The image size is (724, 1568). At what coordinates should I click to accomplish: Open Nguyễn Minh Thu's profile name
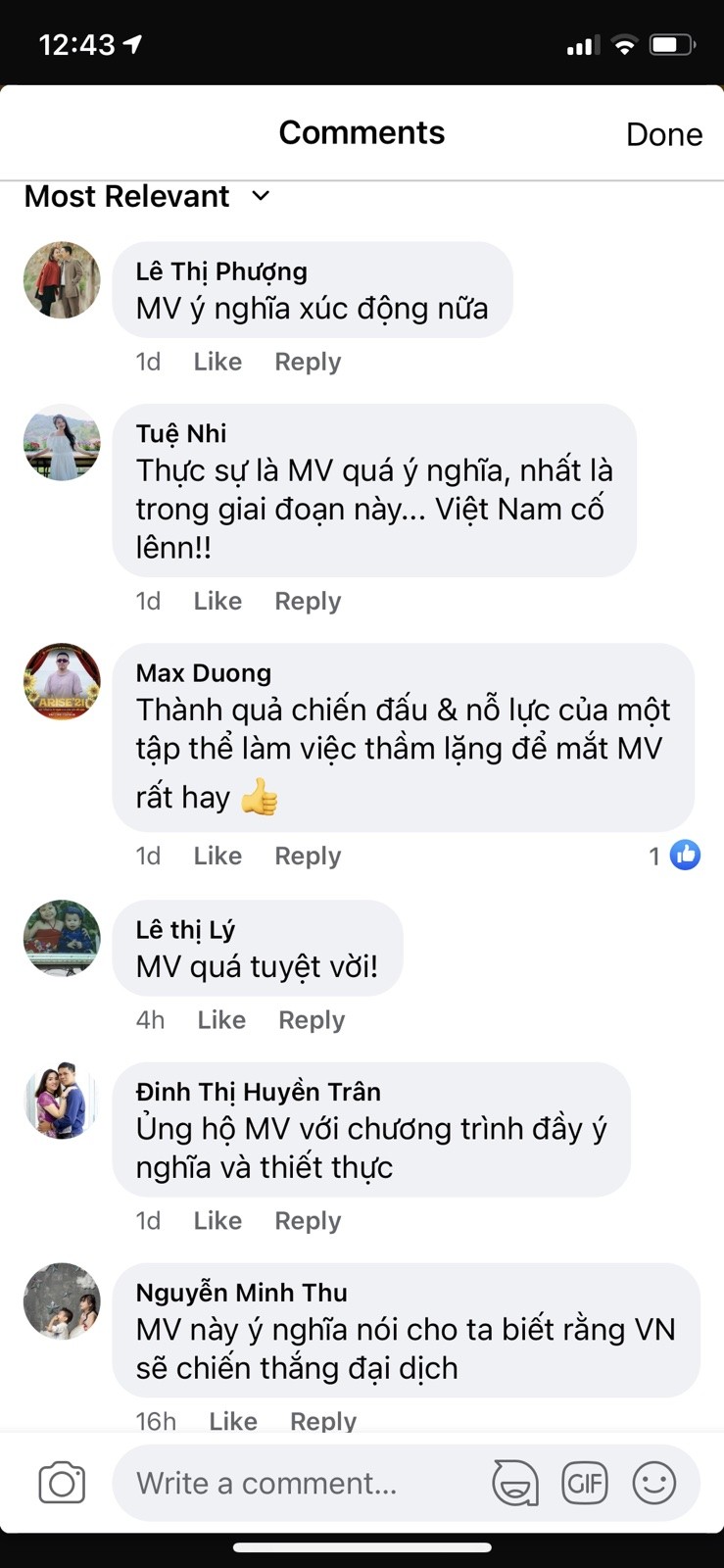242,1293
